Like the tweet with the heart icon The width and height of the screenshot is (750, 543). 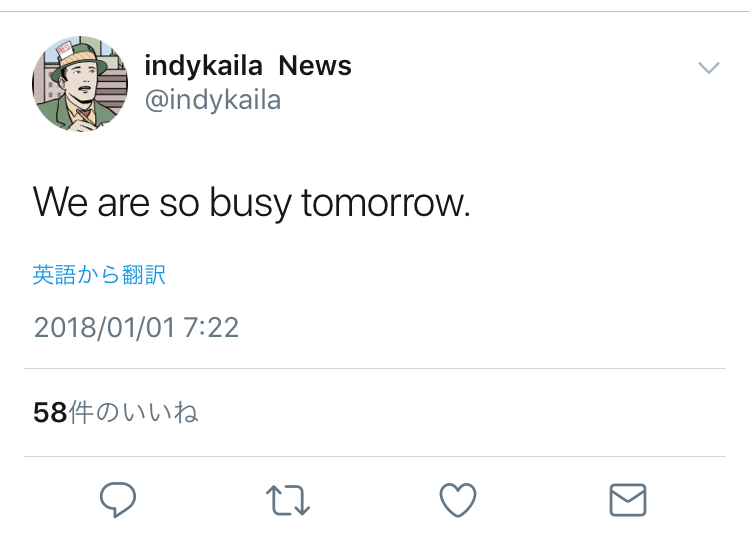[x=458, y=499]
